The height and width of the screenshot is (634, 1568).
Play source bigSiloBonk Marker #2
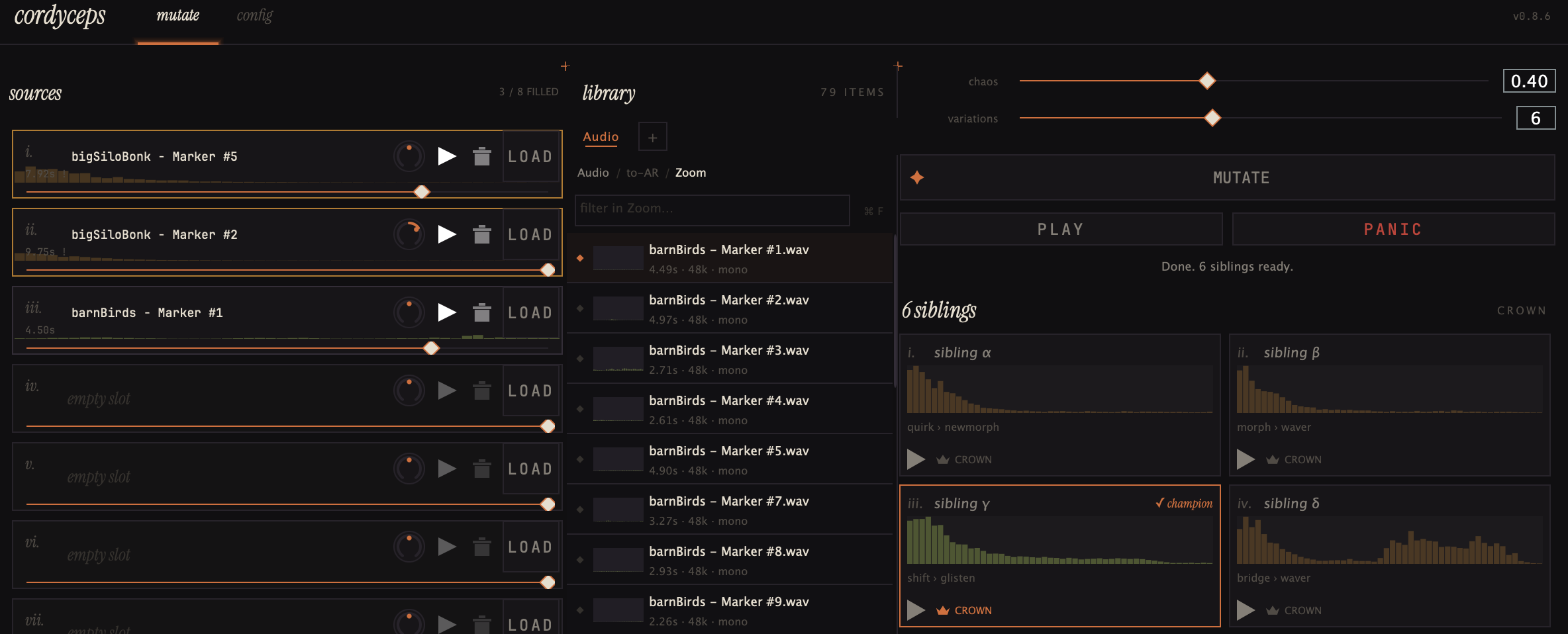click(x=447, y=234)
